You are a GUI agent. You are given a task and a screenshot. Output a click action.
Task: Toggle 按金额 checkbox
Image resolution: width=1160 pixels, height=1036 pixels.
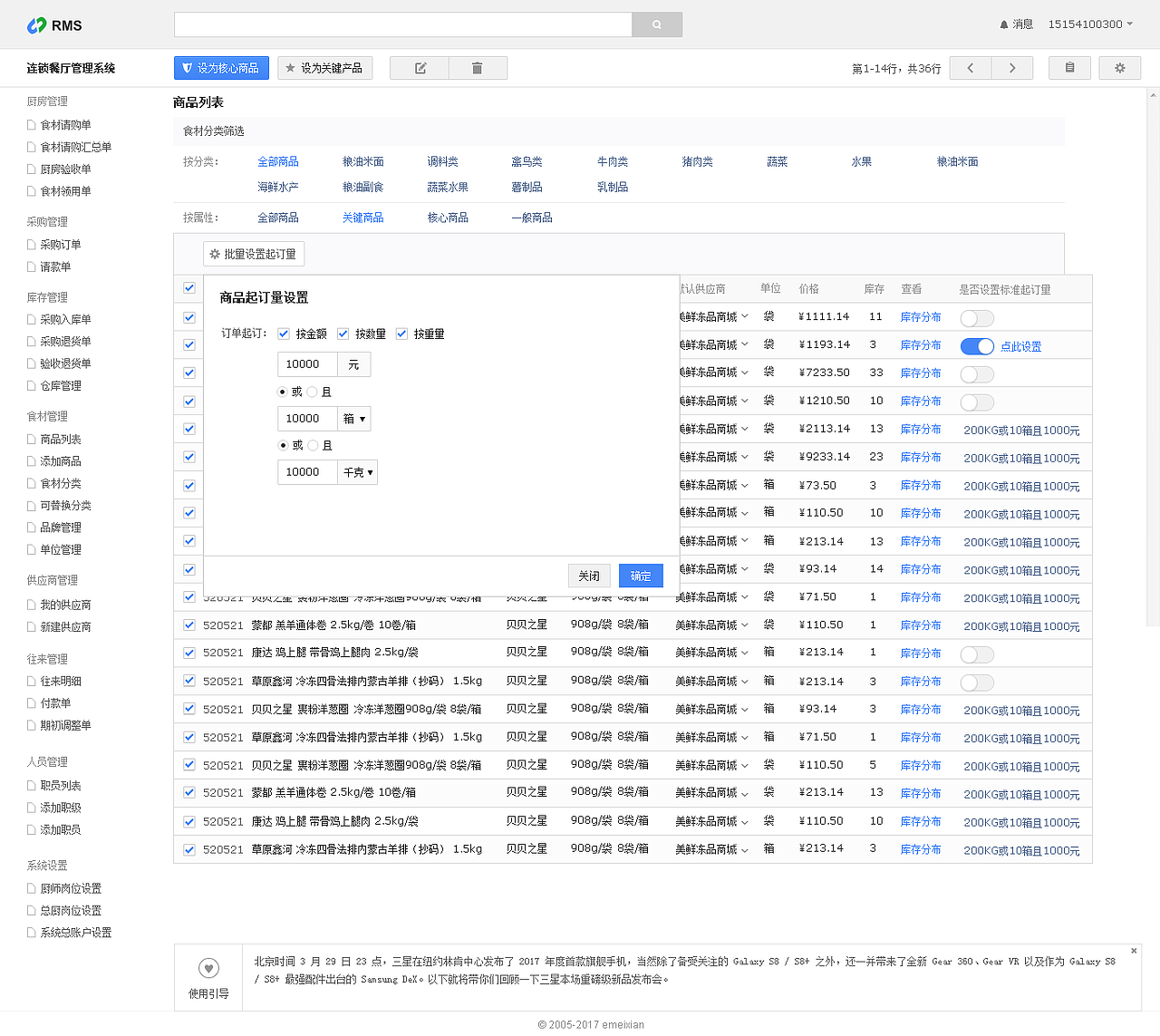click(x=284, y=334)
